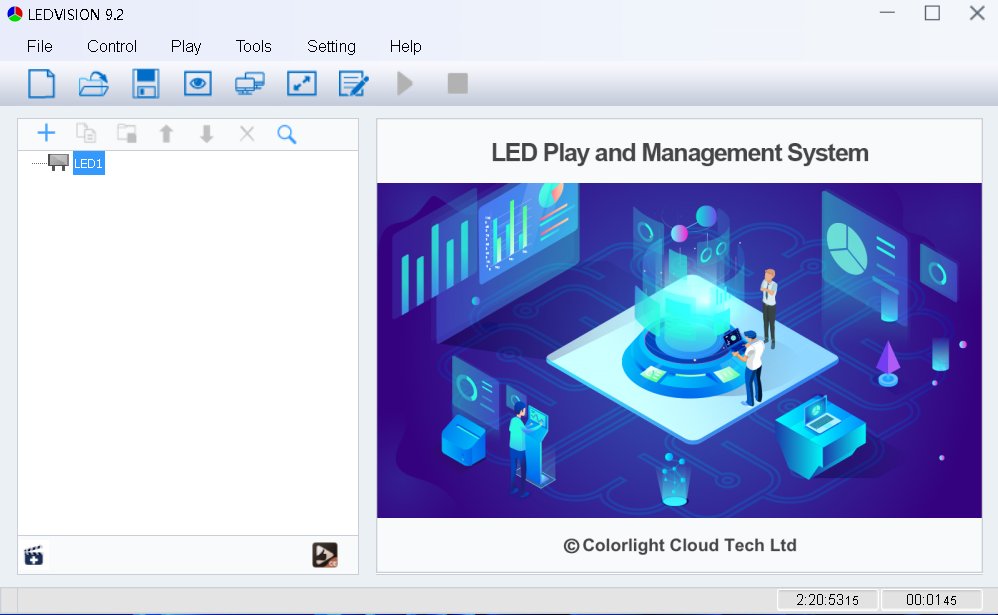This screenshot has height=615, width=998.
Task: Create a new program file
Action: [x=42, y=83]
